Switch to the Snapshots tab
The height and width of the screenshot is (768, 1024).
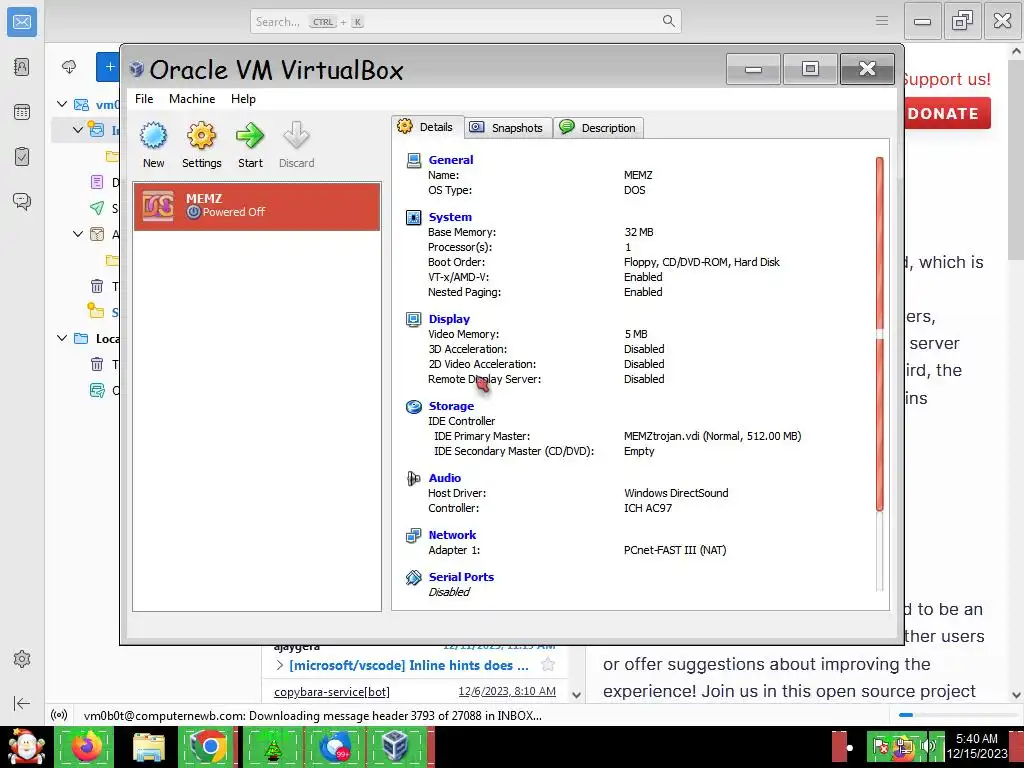pos(509,127)
